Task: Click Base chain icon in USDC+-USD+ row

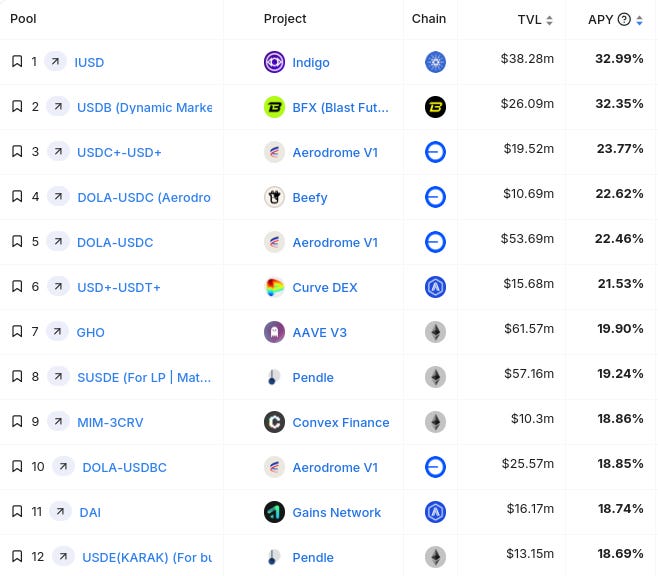Action: pos(436,152)
